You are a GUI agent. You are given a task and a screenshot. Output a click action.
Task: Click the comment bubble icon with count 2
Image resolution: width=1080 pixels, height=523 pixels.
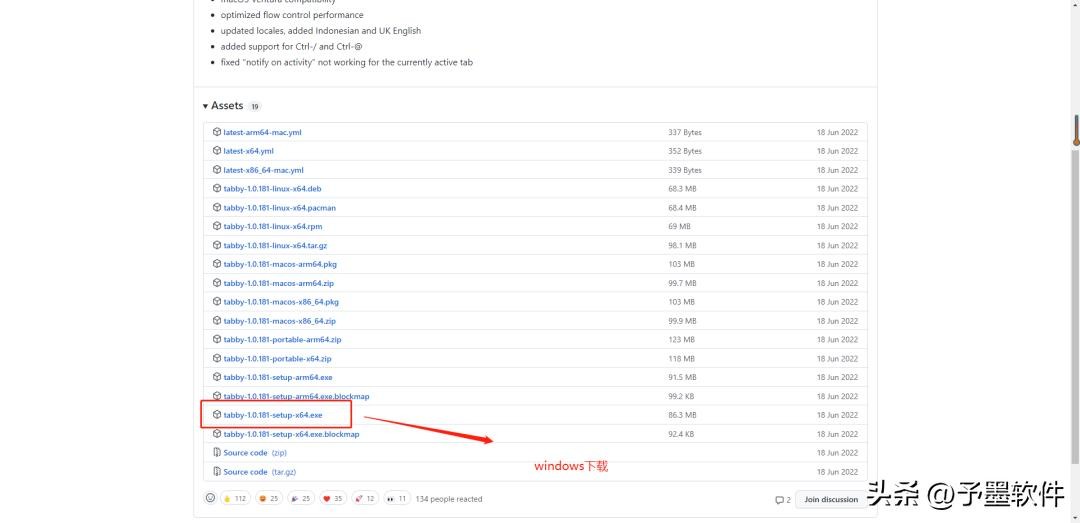tap(782, 499)
